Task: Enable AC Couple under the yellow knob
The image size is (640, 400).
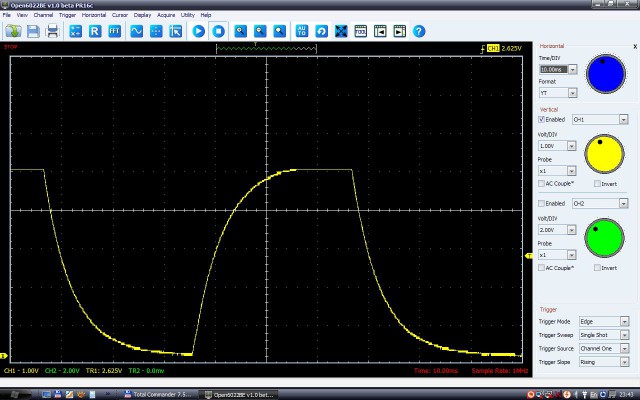Action: tap(542, 184)
